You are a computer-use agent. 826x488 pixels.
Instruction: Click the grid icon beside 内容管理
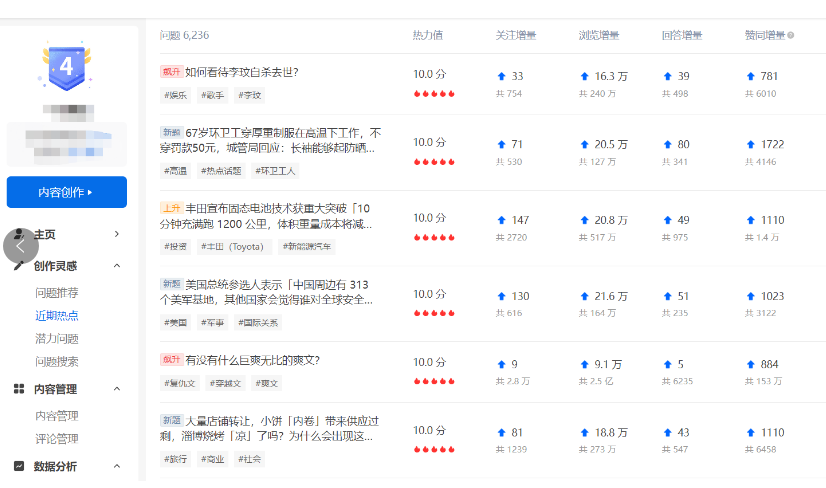(19, 389)
